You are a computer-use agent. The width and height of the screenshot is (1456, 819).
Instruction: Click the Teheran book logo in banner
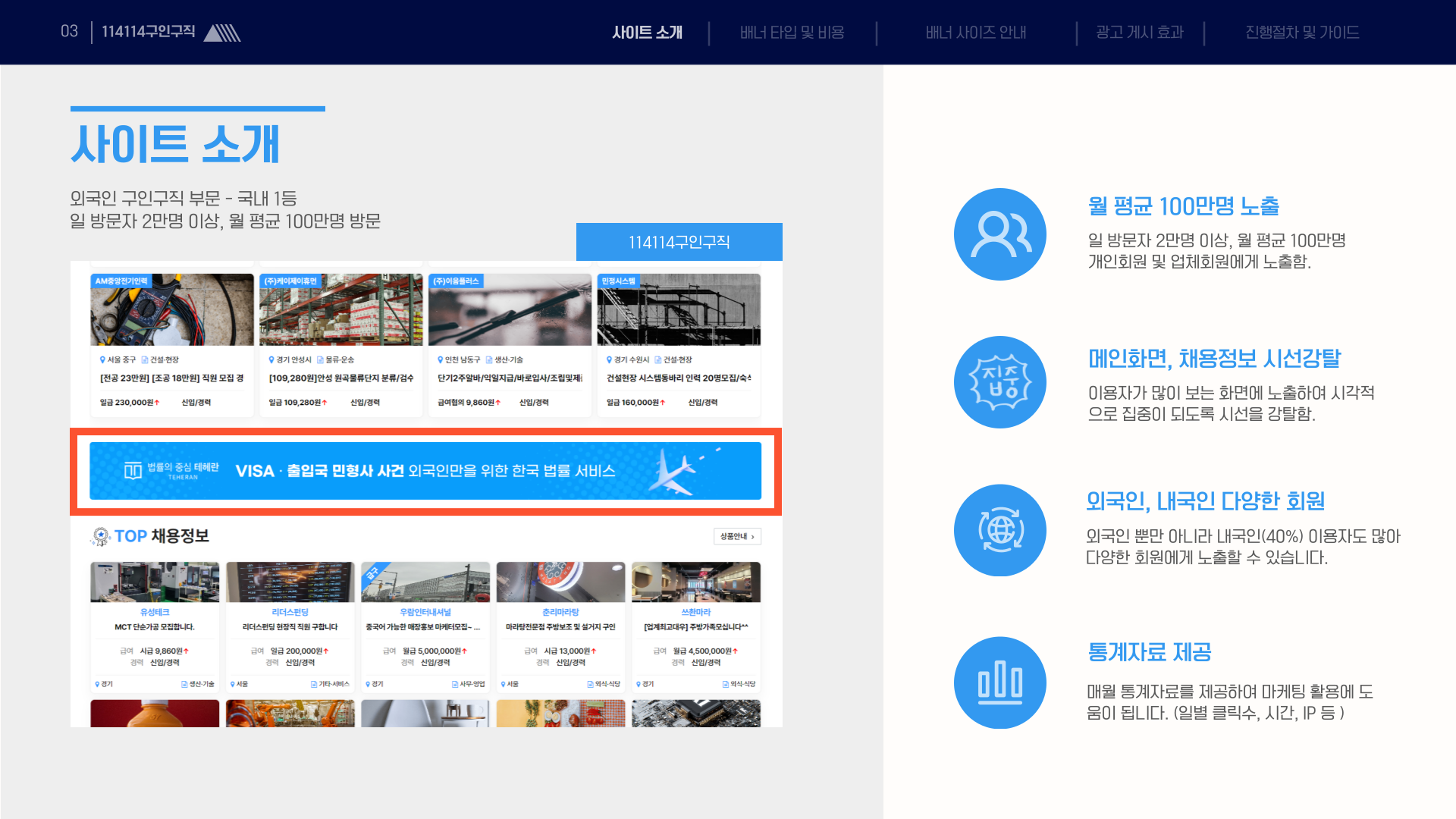[133, 471]
